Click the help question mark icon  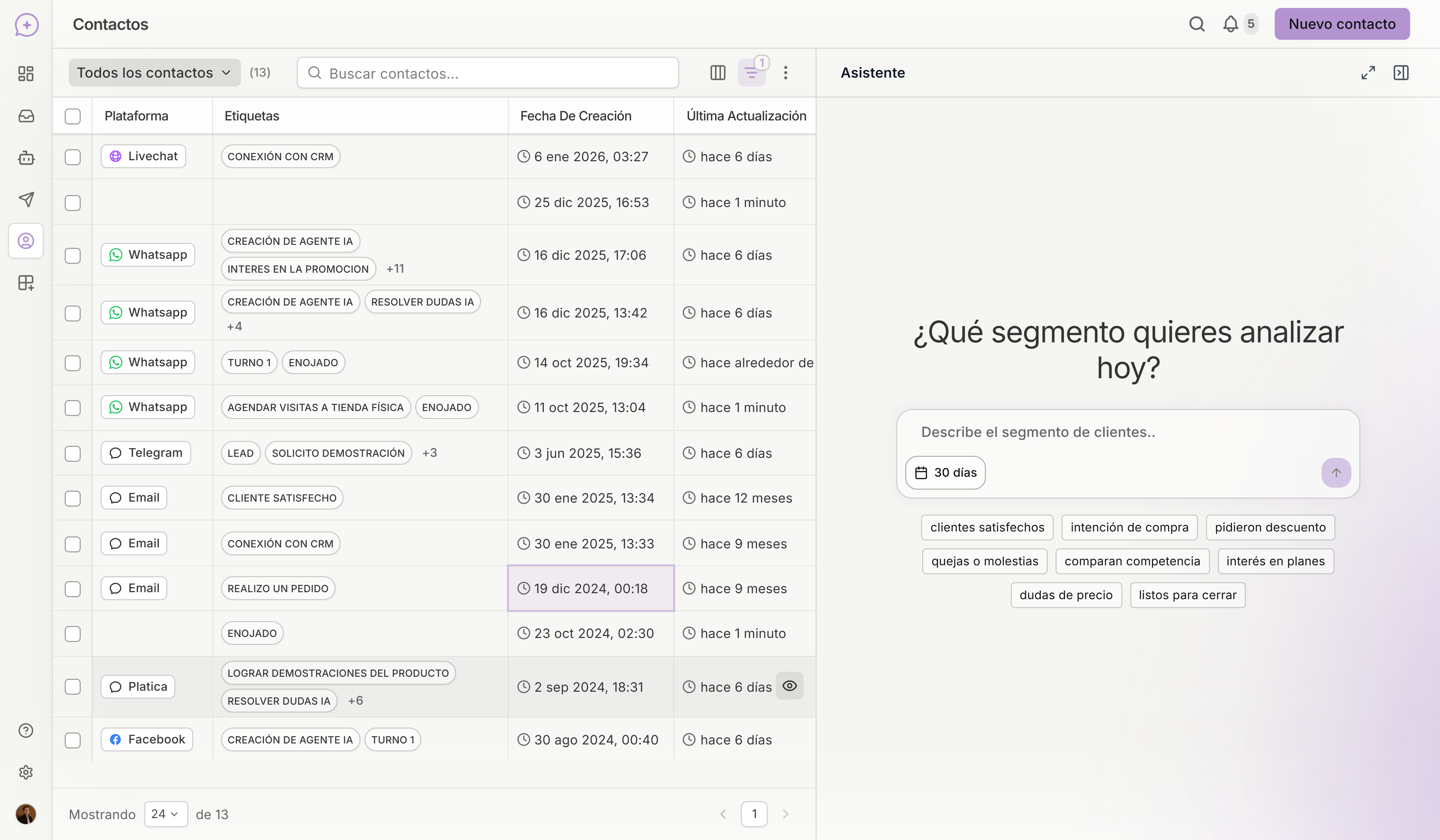pos(26,730)
